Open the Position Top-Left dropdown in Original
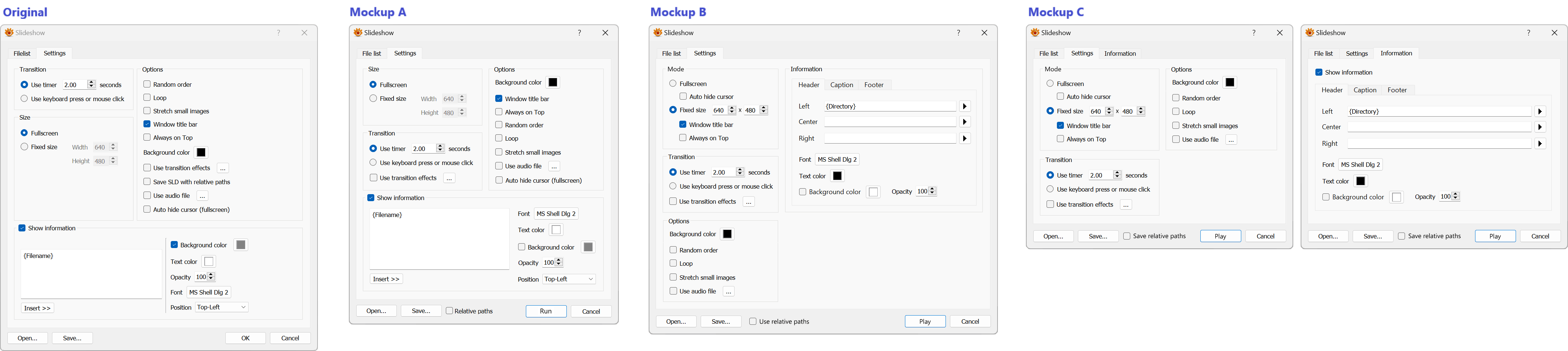 tap(222, 308)
